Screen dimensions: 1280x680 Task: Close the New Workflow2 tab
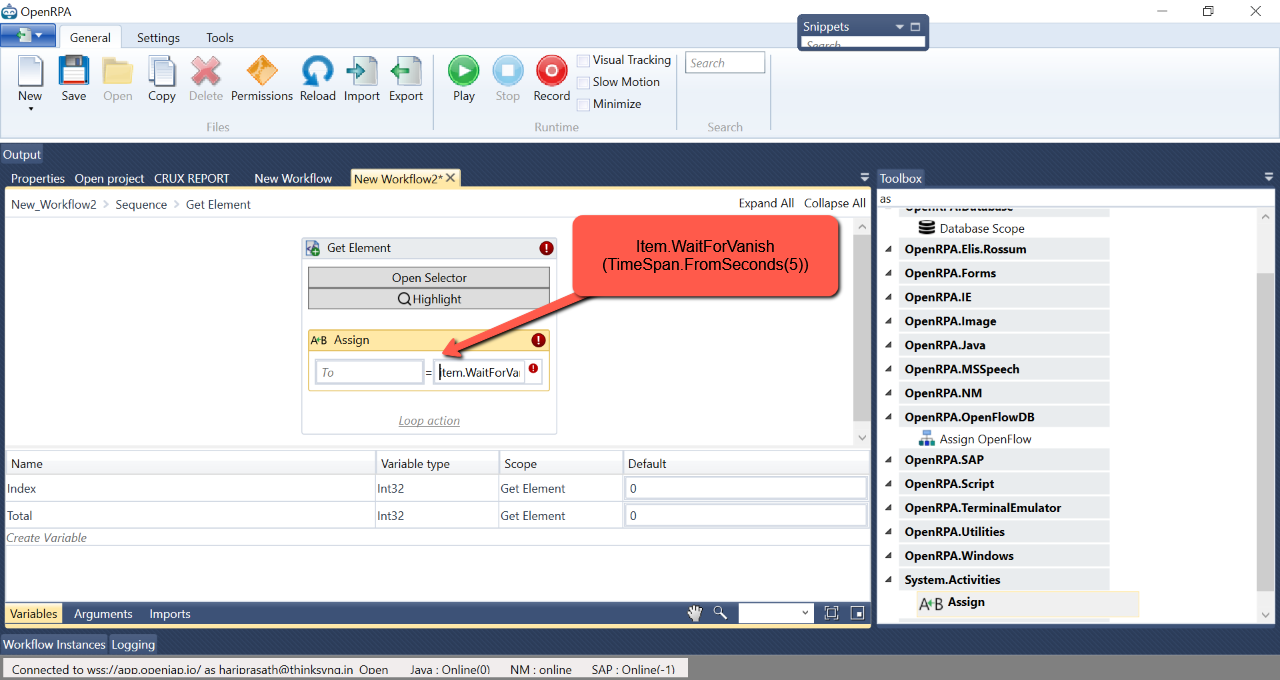click(x=451, y=178)
